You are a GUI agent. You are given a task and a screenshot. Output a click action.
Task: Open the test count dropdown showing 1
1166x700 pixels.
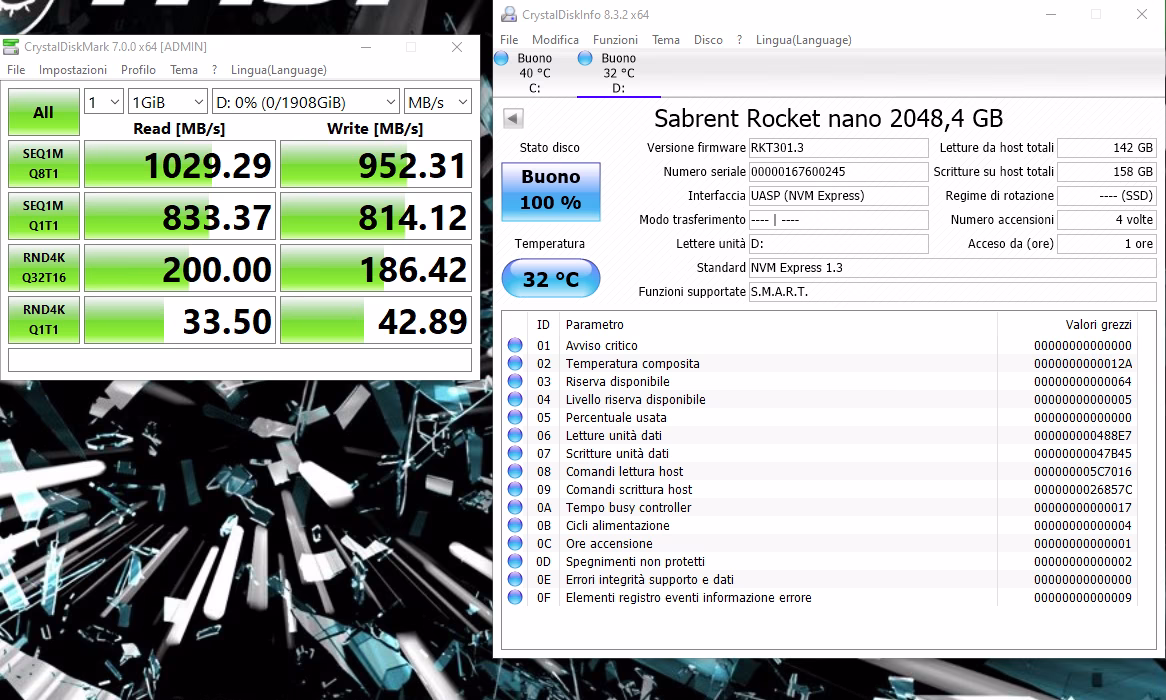103,102
